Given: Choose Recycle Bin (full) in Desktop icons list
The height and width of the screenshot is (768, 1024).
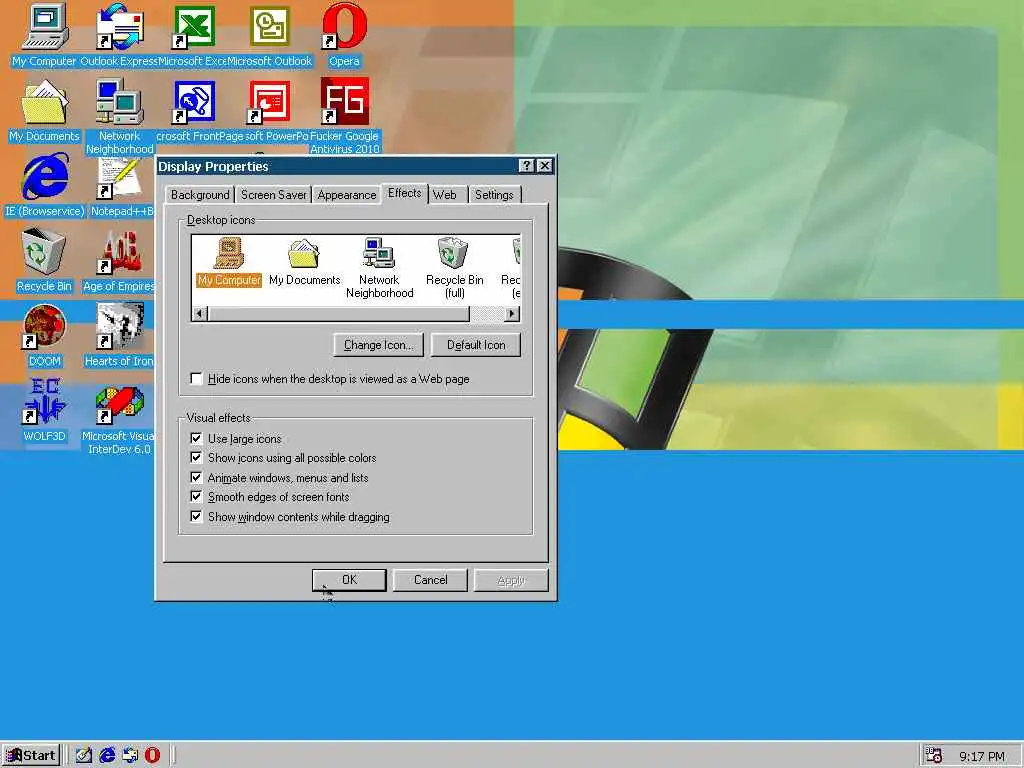Looking at the screenshot, I should click(455, 268).
